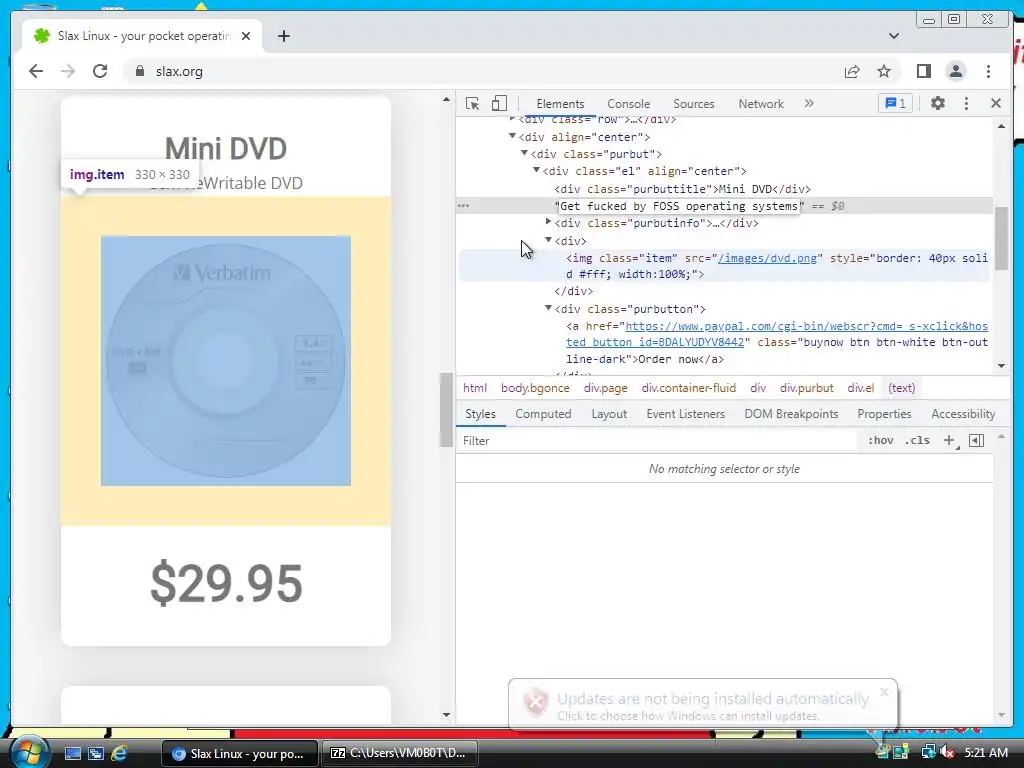Switch to the Console tab

[628, 104]
